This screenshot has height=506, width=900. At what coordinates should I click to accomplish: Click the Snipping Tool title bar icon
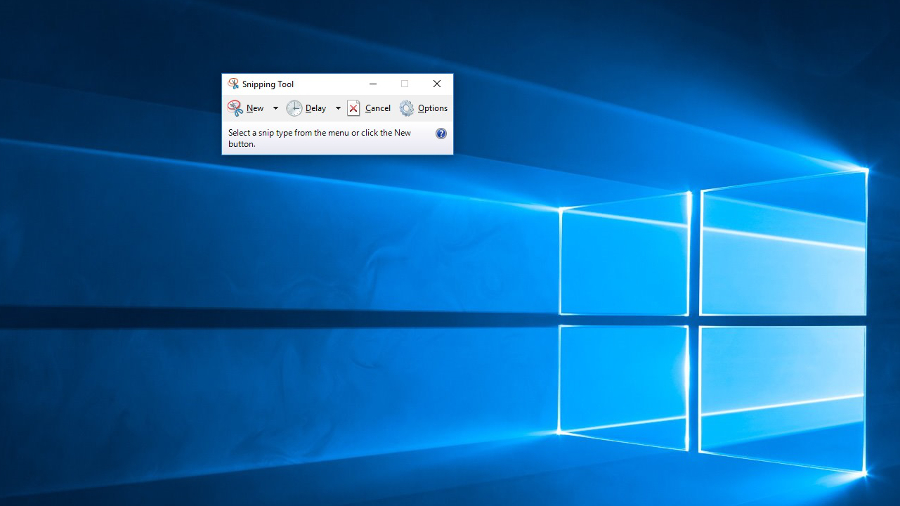click(x=233, y=84)
